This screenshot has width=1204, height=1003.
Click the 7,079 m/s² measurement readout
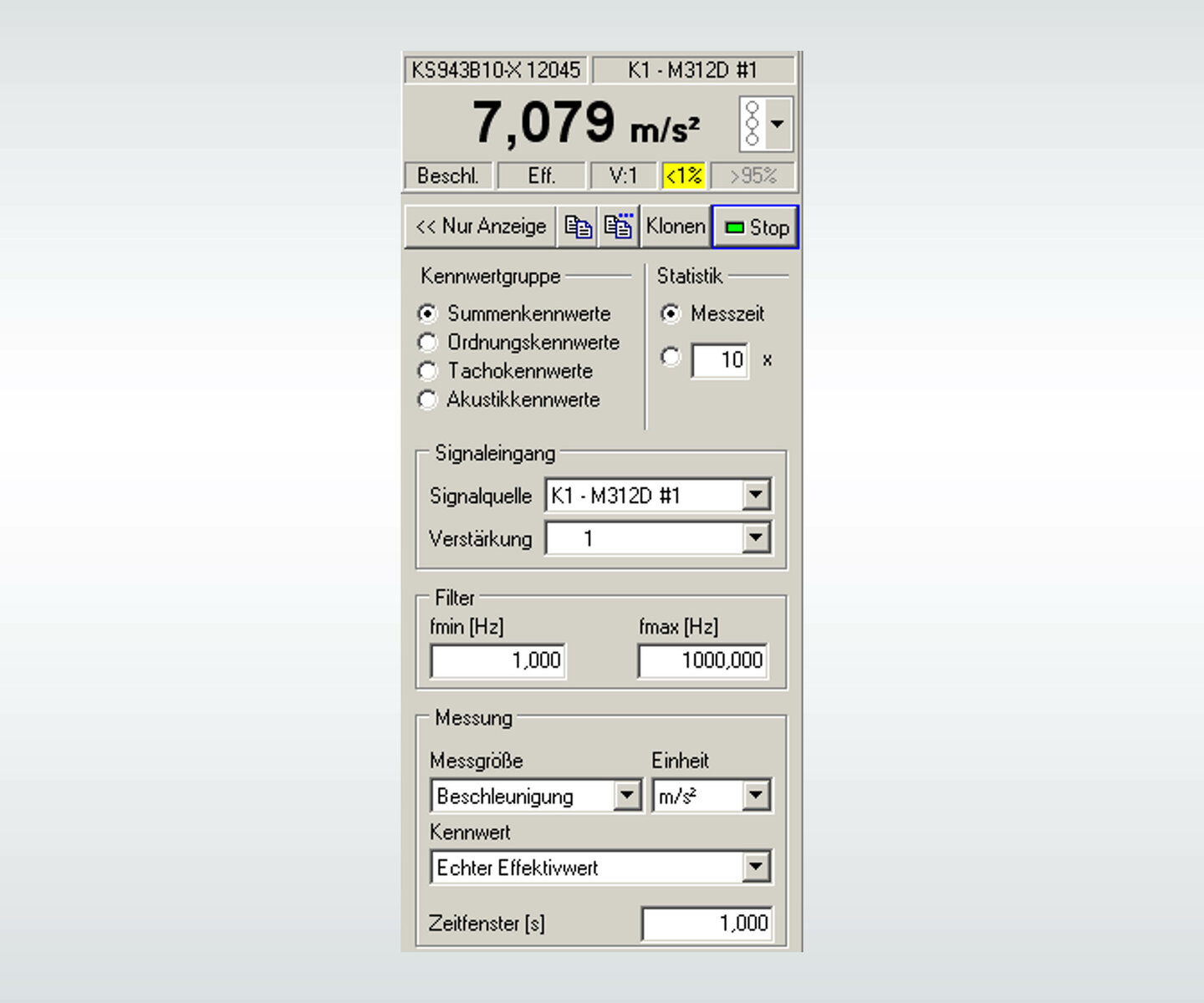586,124
